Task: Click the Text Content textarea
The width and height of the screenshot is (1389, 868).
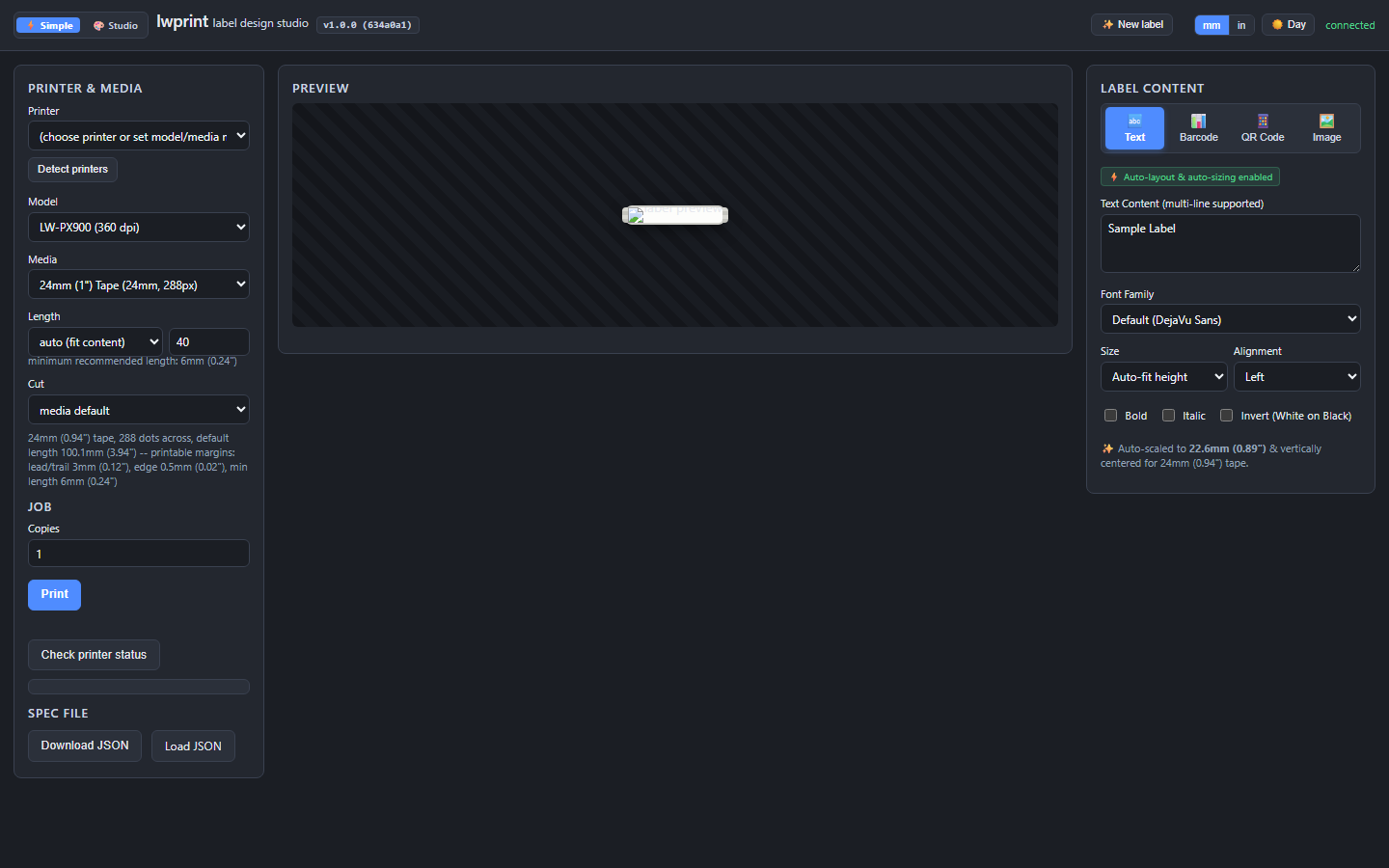Action: pos(1231,243)
